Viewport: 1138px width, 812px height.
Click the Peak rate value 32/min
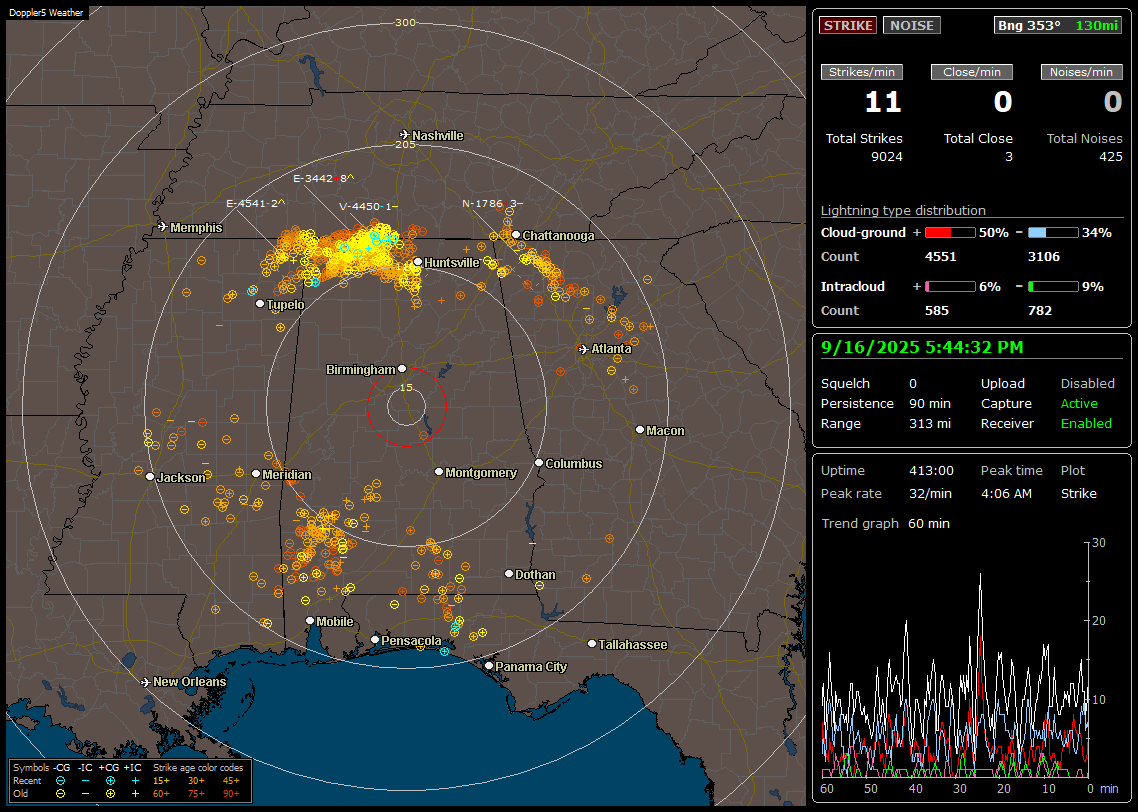(x=932, y=493)
